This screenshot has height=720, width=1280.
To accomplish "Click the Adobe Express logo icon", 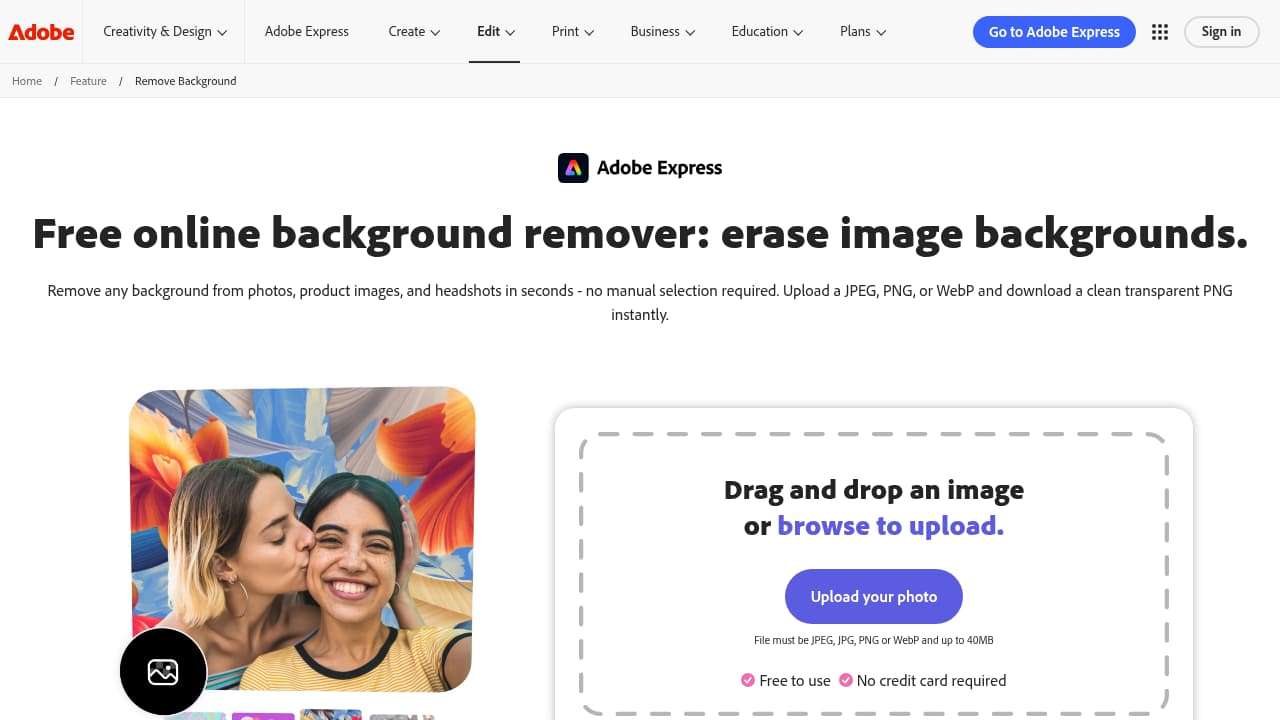I will [573, 168].
